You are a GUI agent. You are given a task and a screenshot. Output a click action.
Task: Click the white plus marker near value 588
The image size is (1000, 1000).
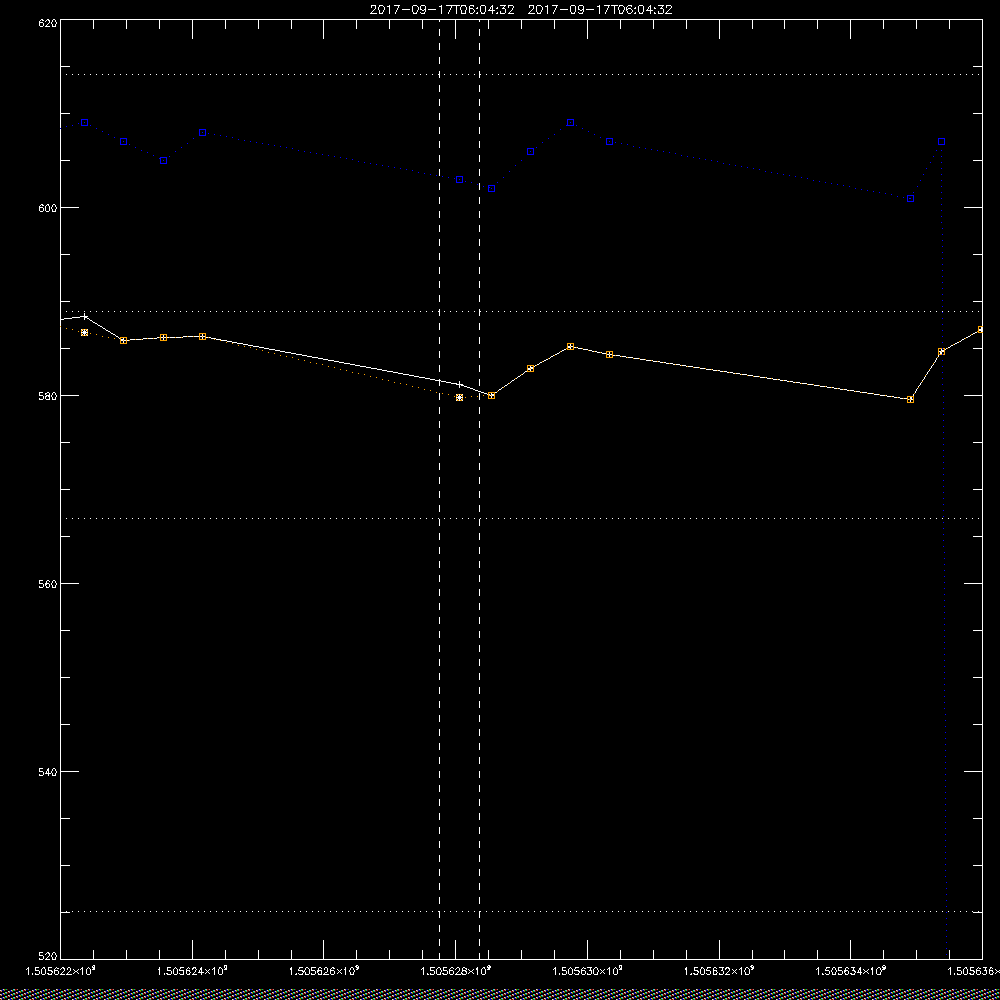pyautogui.click(x=85, y=316)
